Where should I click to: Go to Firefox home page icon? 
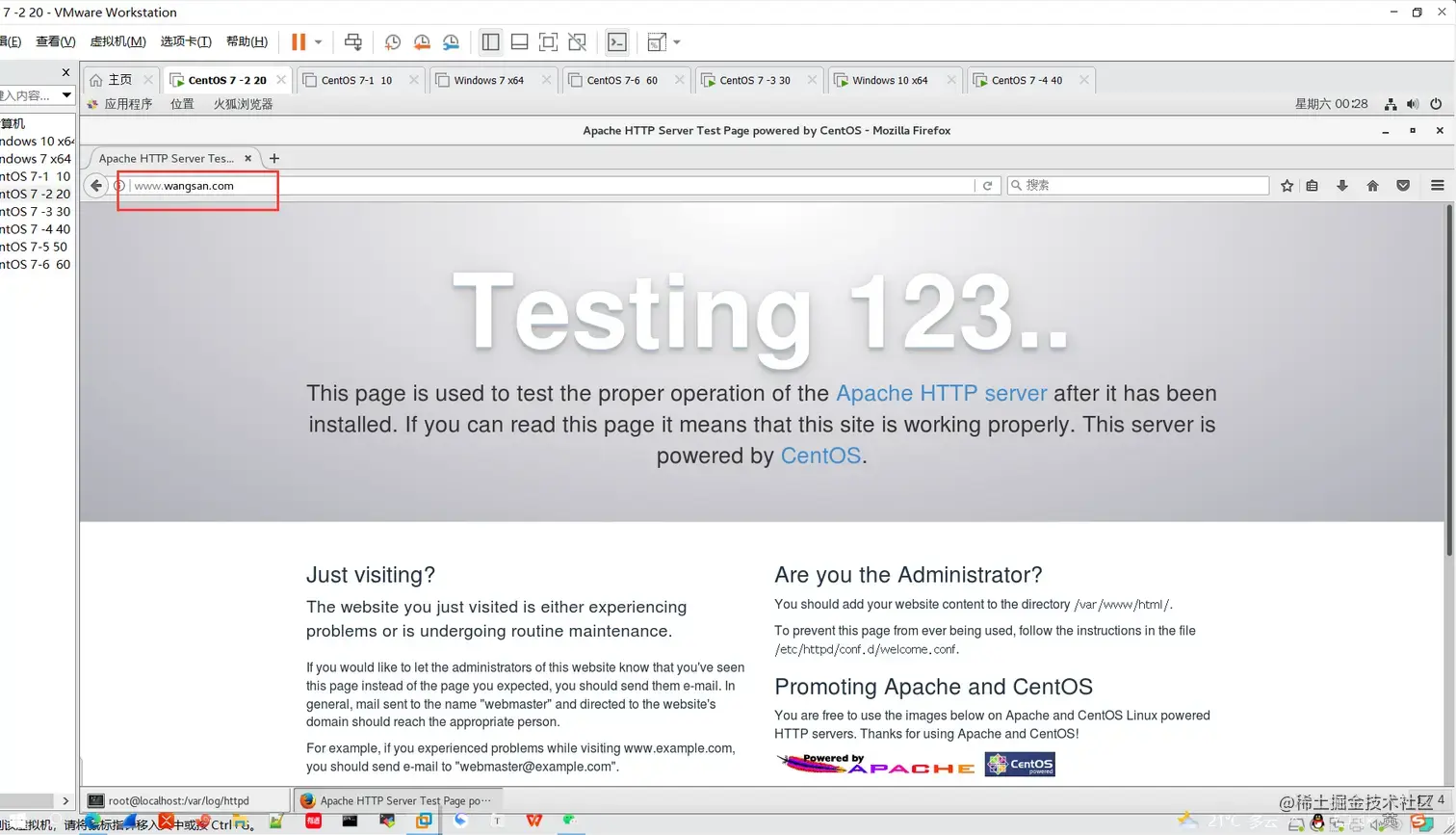pyautogui.click(x=1372, y=186)
